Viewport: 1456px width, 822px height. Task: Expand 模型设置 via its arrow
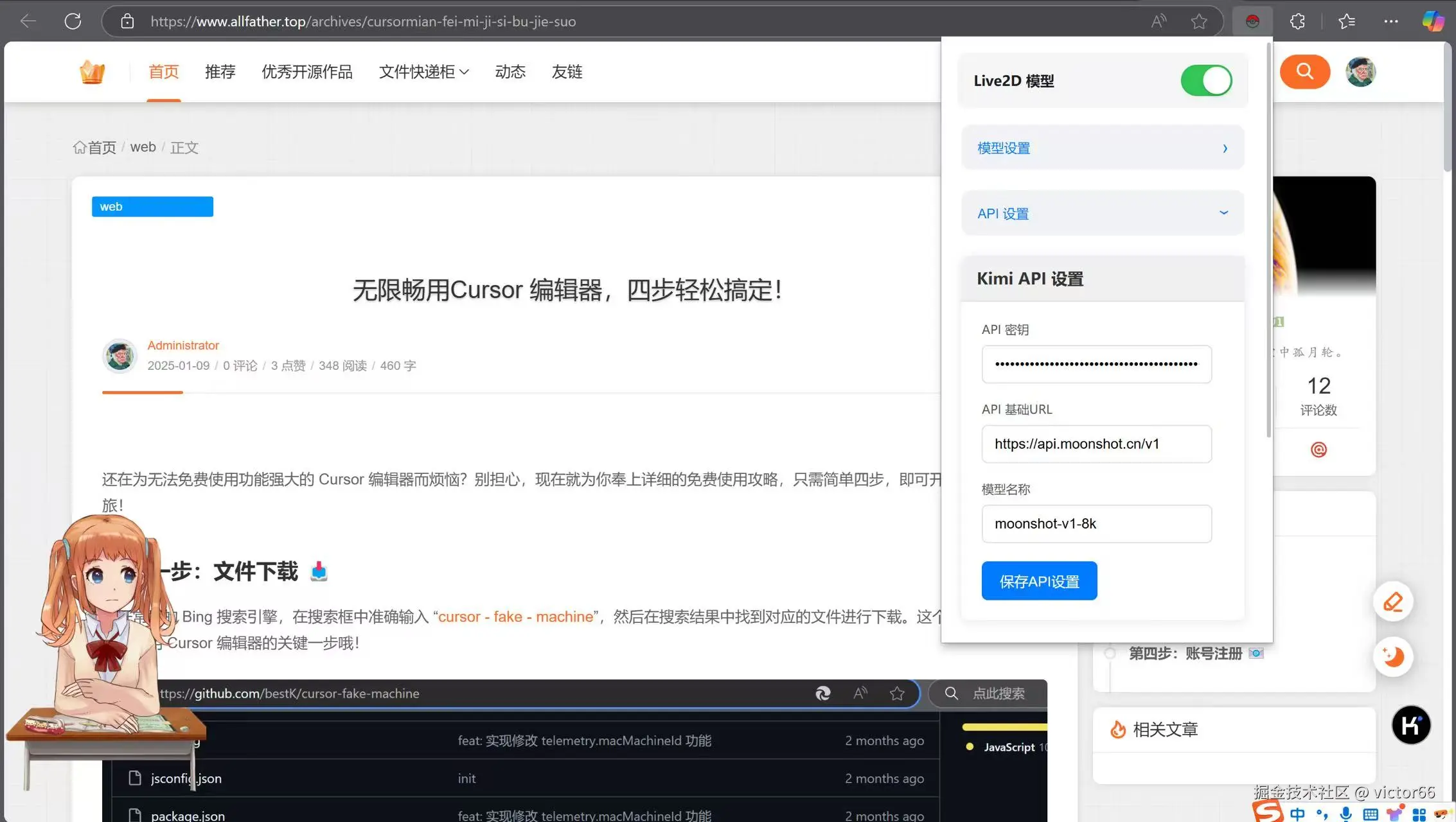coord(1225,148)
